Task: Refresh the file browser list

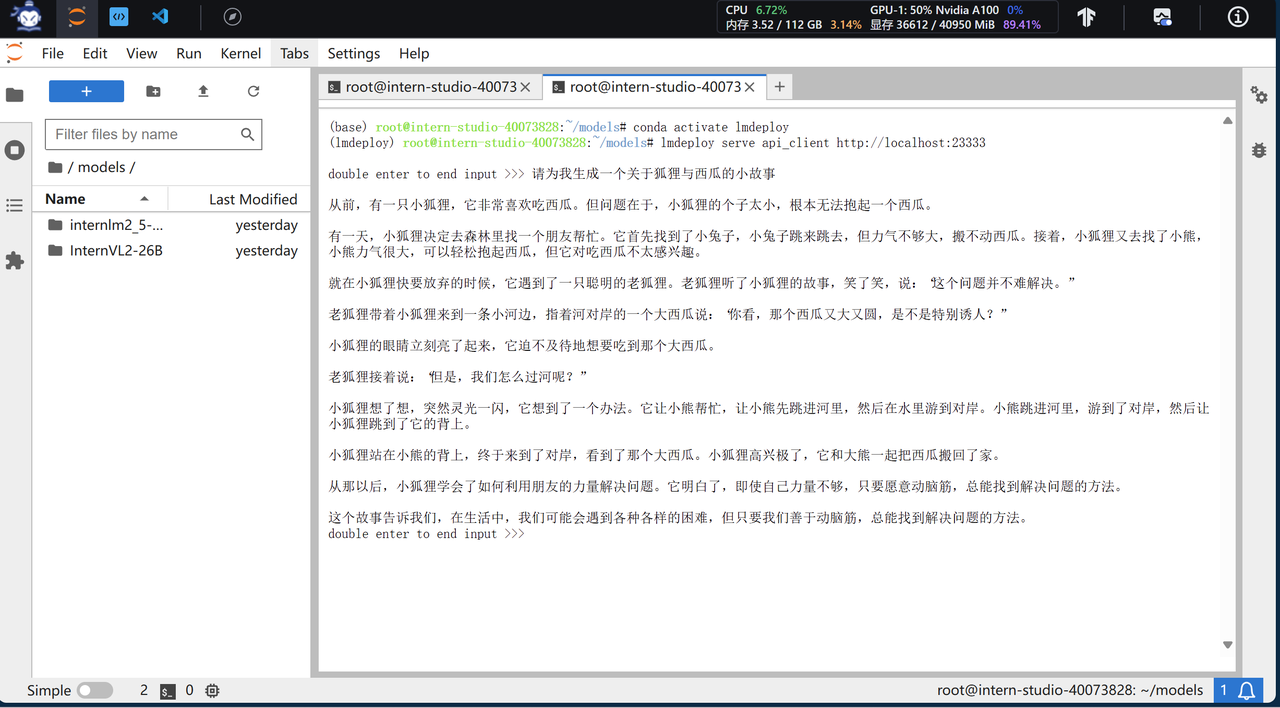Action: click(253, 91)
